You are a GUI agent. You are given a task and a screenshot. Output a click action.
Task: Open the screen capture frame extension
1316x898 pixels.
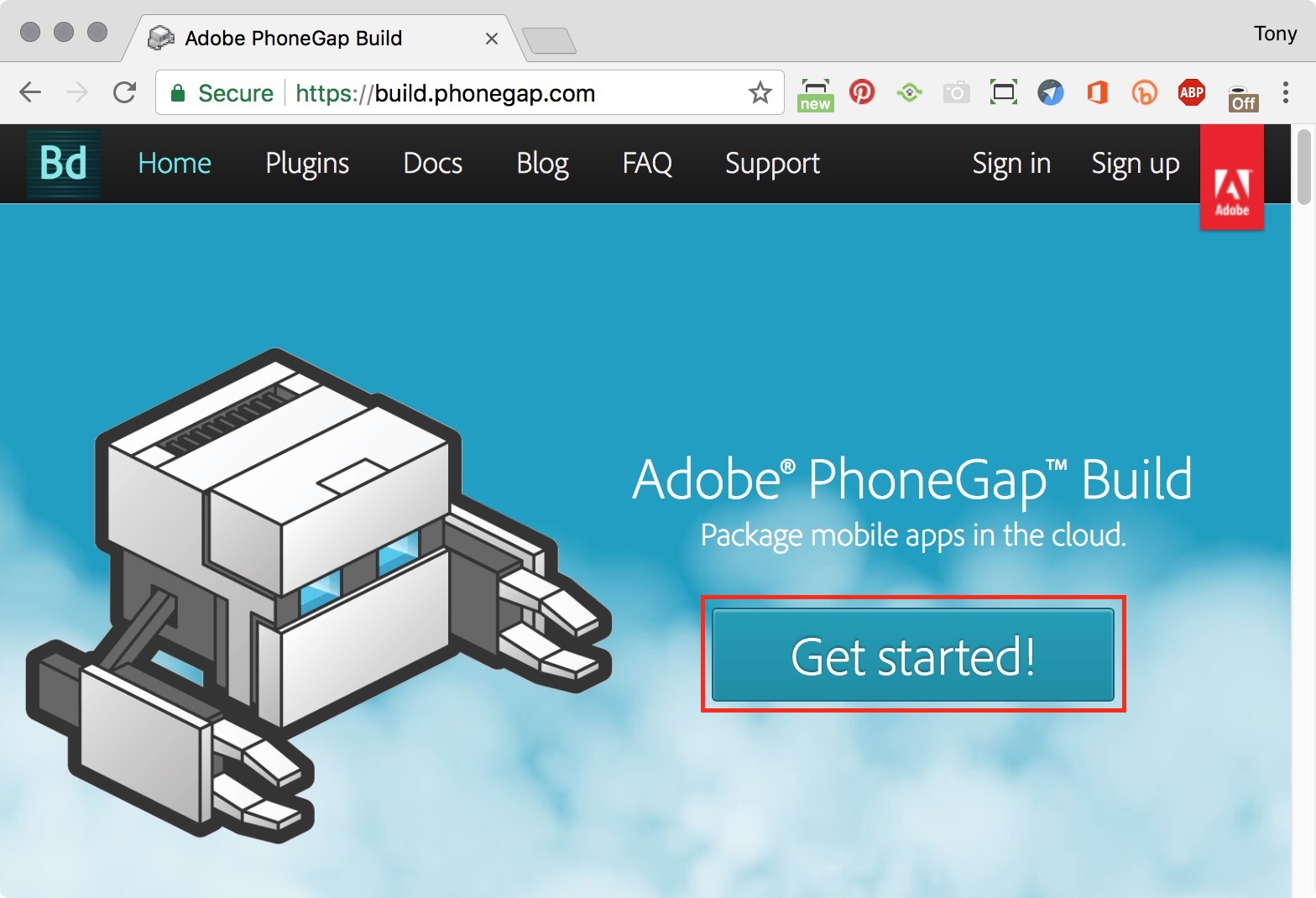click(1003, 91)
